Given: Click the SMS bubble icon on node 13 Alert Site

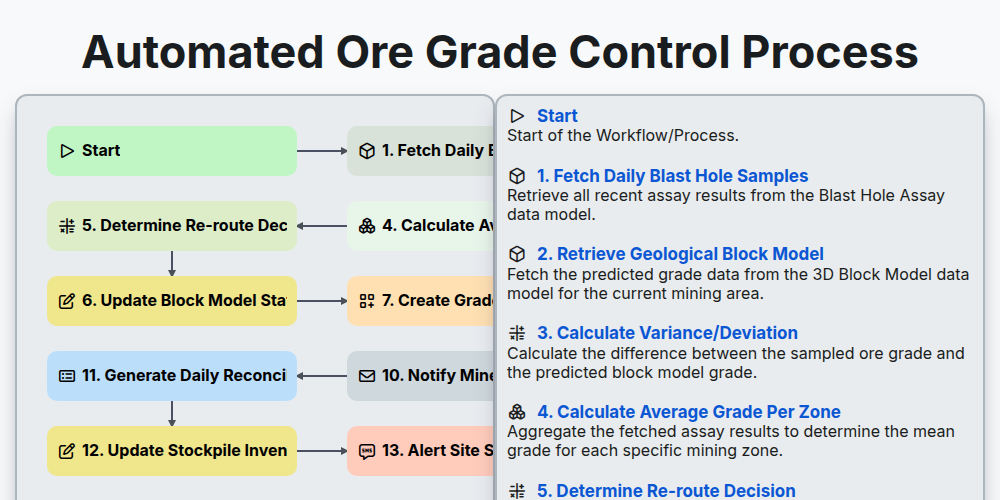Looking at the screenshot, I should click(367, 451).
